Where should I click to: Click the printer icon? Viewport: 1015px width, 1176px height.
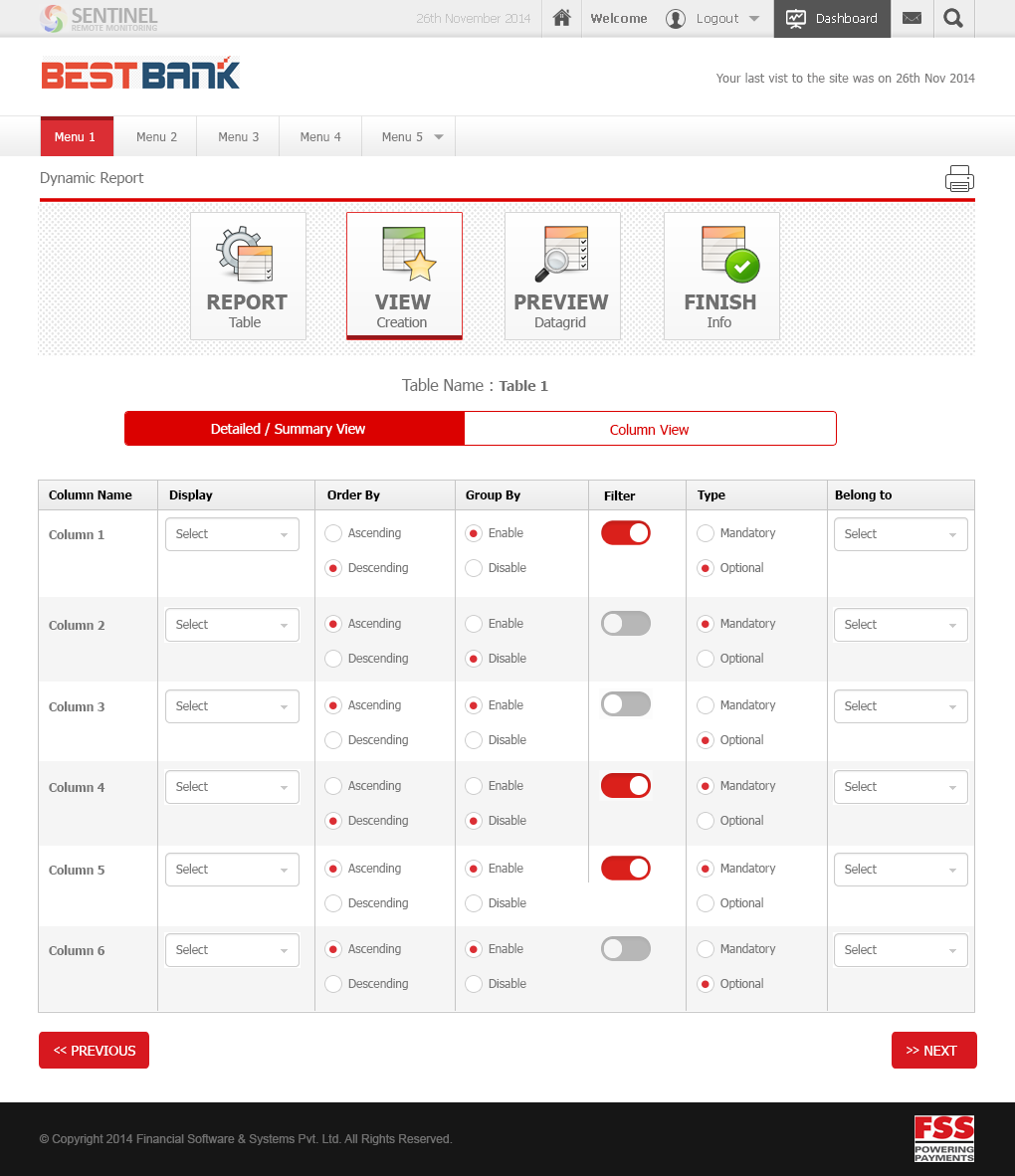pyautogui.click(x=959, y=179)
